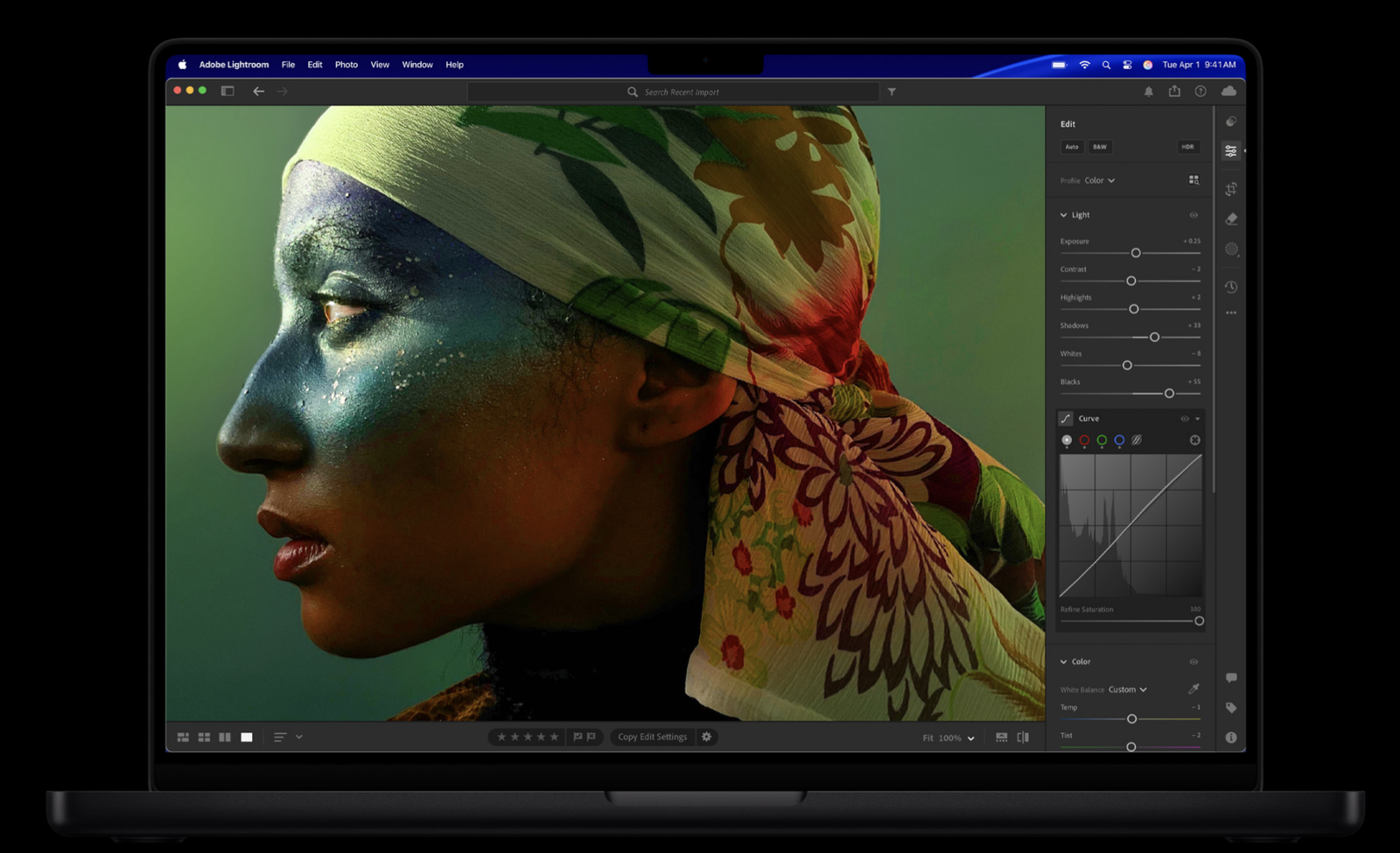This screenshot has height=853, width=1400.
Task: Toggle visibility of the Curve edits
Action: point(1185,419)
